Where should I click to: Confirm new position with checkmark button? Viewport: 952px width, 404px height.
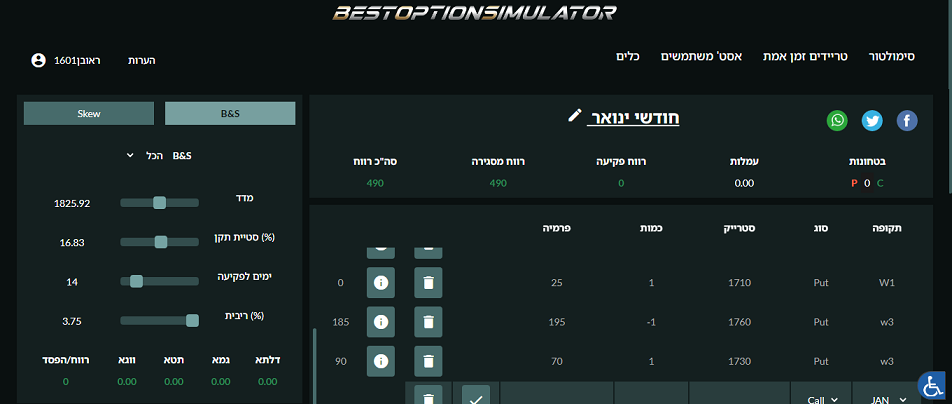(x=476, y=397)
